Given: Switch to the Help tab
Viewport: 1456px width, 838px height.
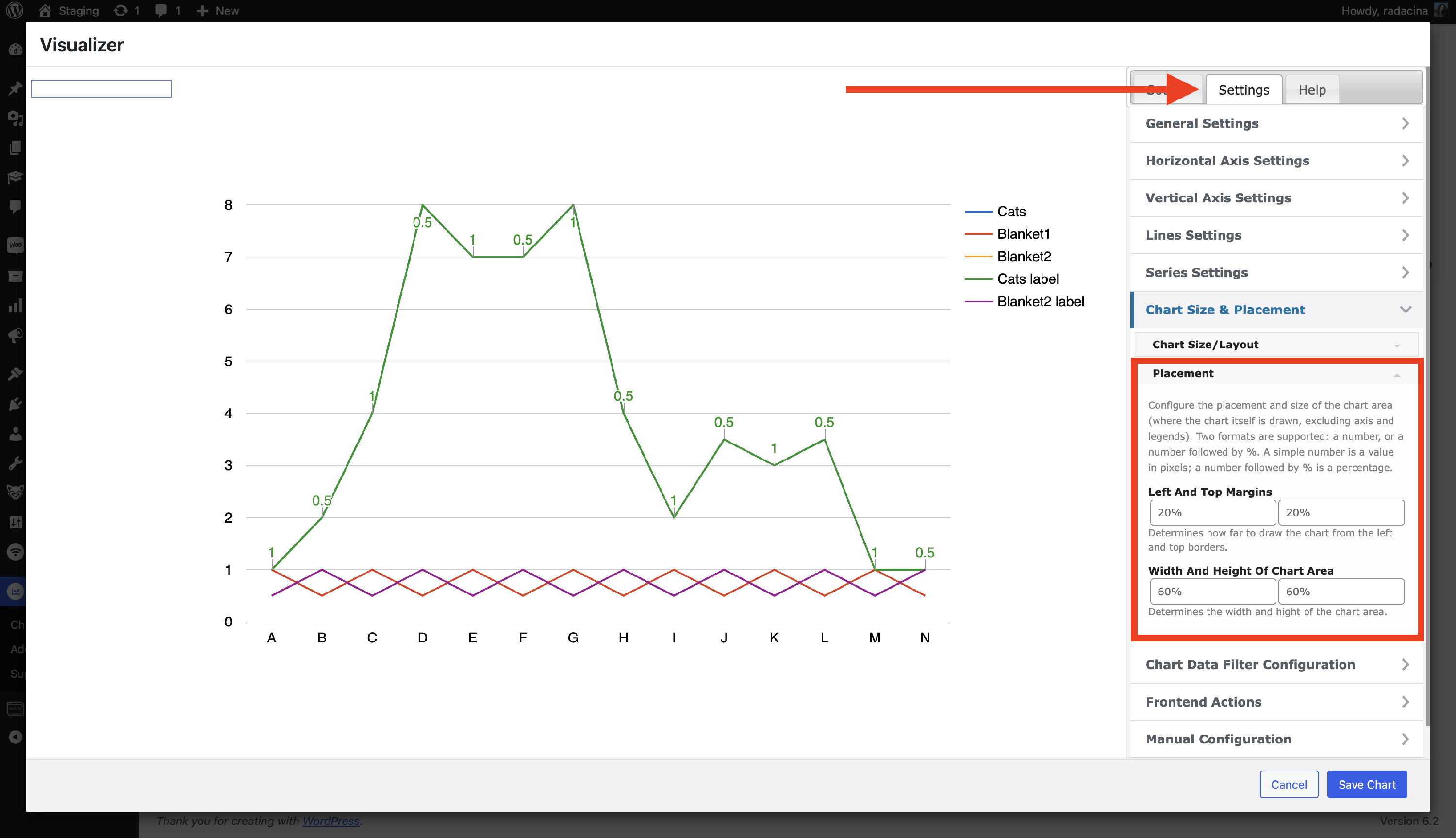Looking at the screenshot, I should (x=1311, y=90).
